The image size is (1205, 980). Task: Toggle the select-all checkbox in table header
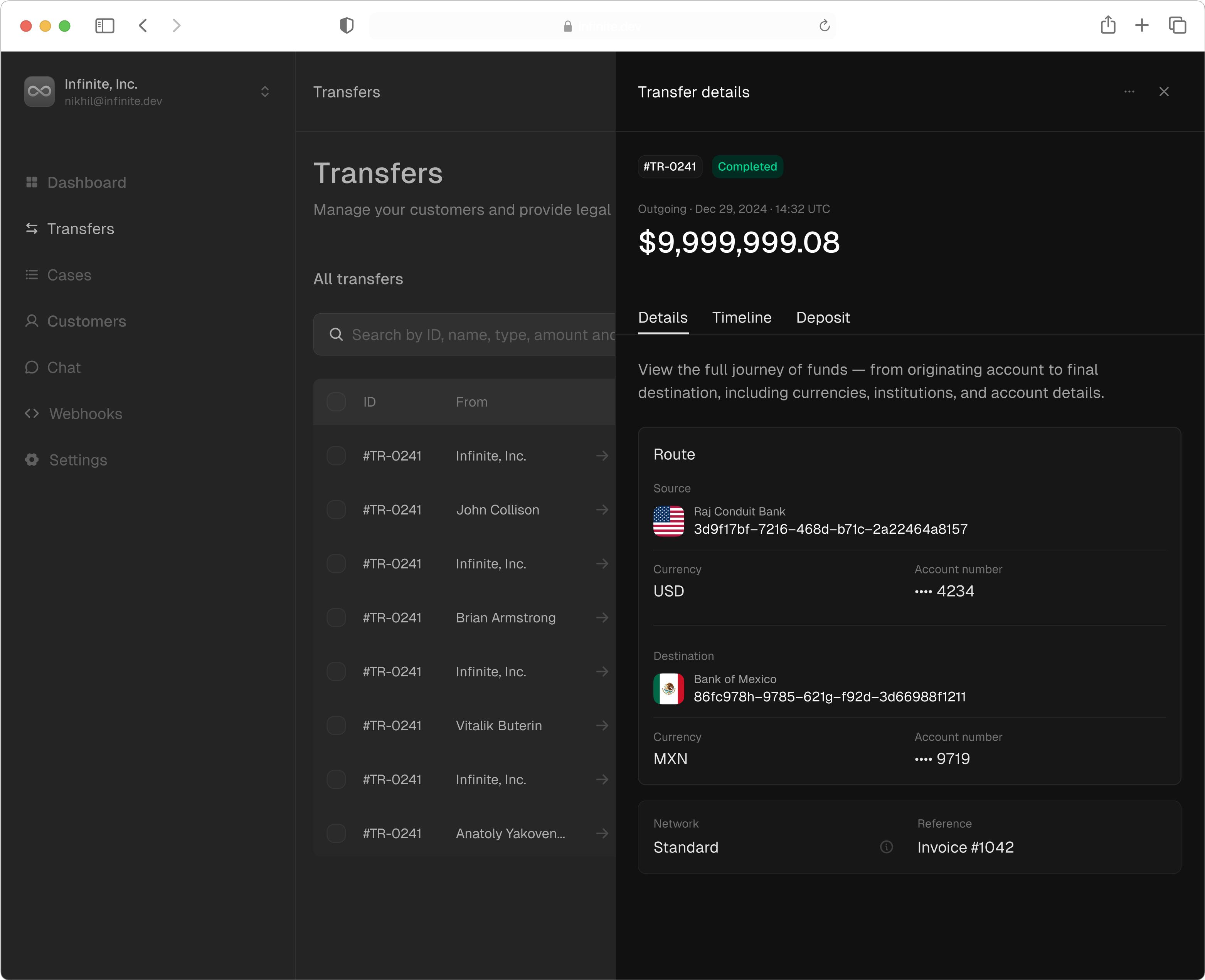[336, 402]
